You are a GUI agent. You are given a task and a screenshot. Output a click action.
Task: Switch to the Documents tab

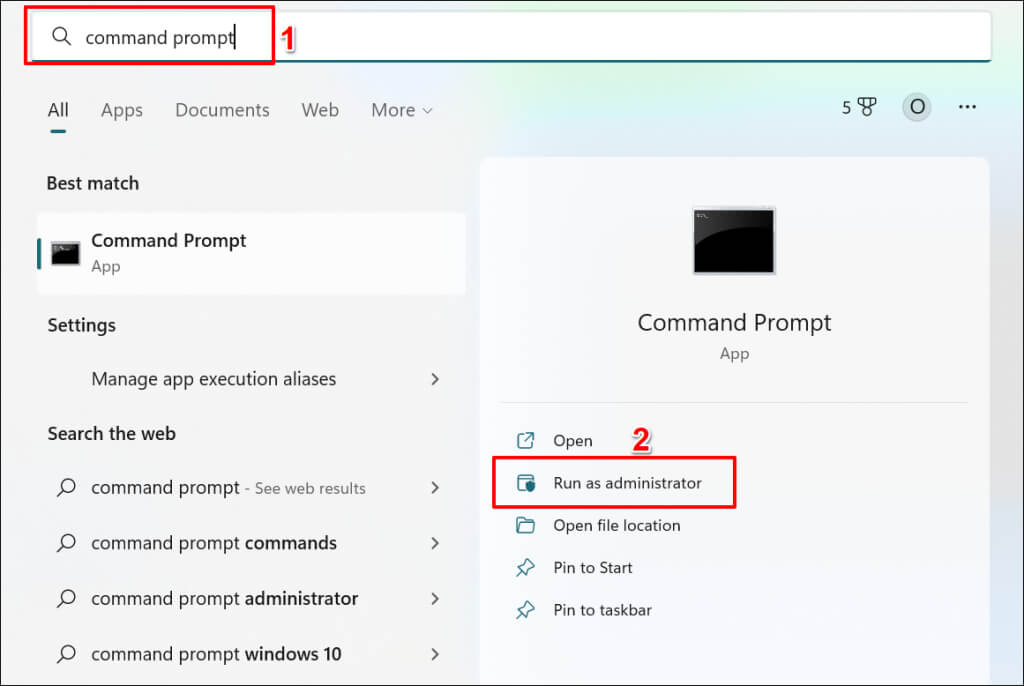pos(222,110)
